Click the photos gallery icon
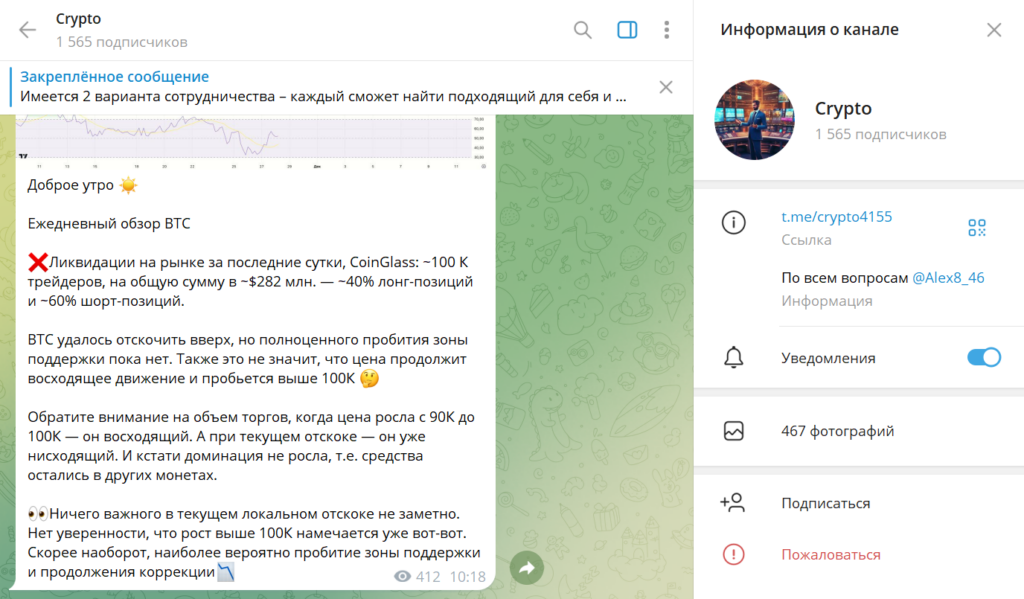 733,431
